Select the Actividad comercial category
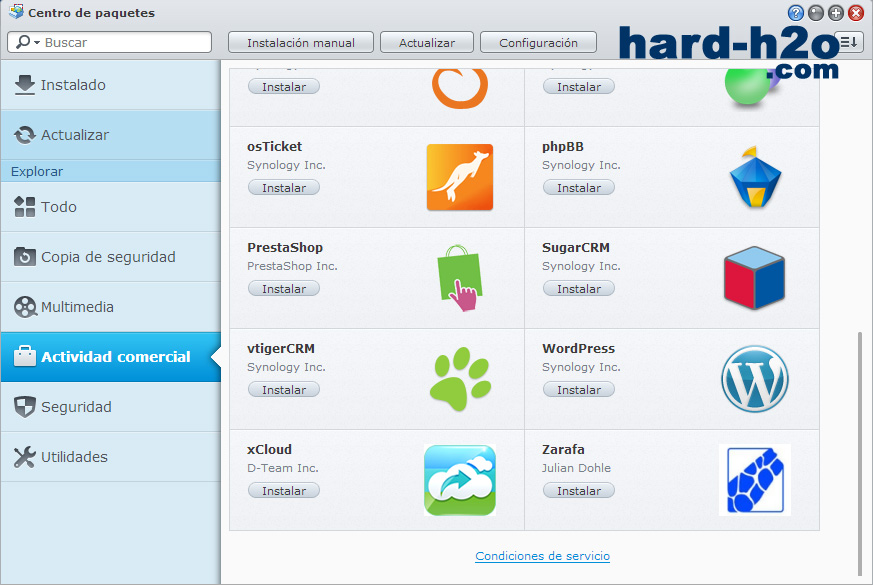This screenshot has height=585, width=873. coord(111,357)
